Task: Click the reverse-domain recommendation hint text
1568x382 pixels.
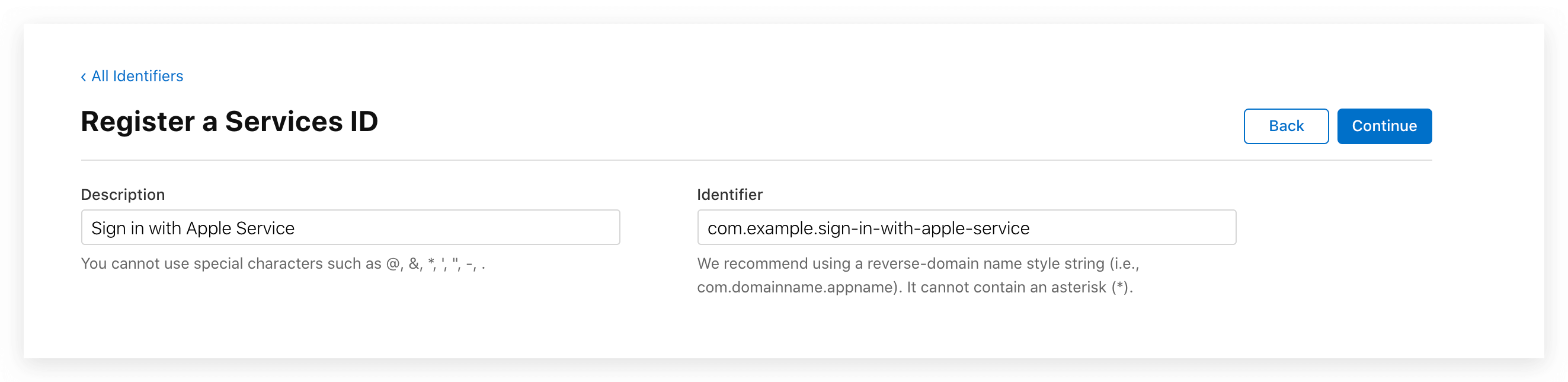Action: [917, 264]
